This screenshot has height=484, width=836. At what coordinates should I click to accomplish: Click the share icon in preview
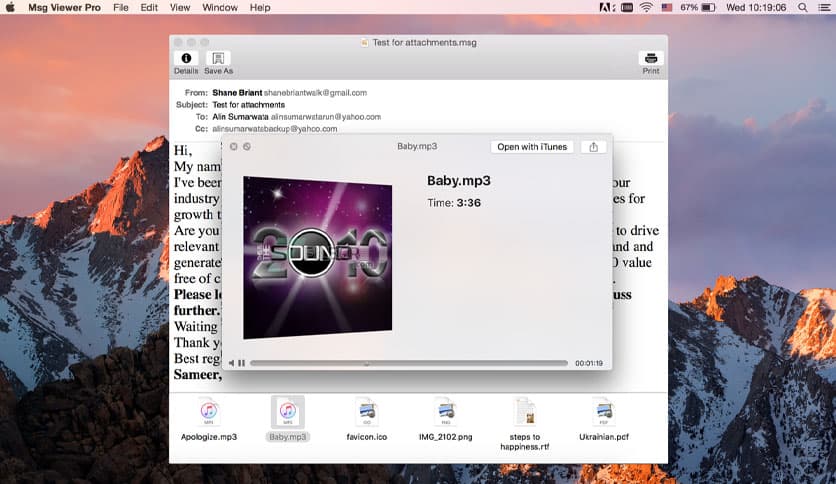593,147
